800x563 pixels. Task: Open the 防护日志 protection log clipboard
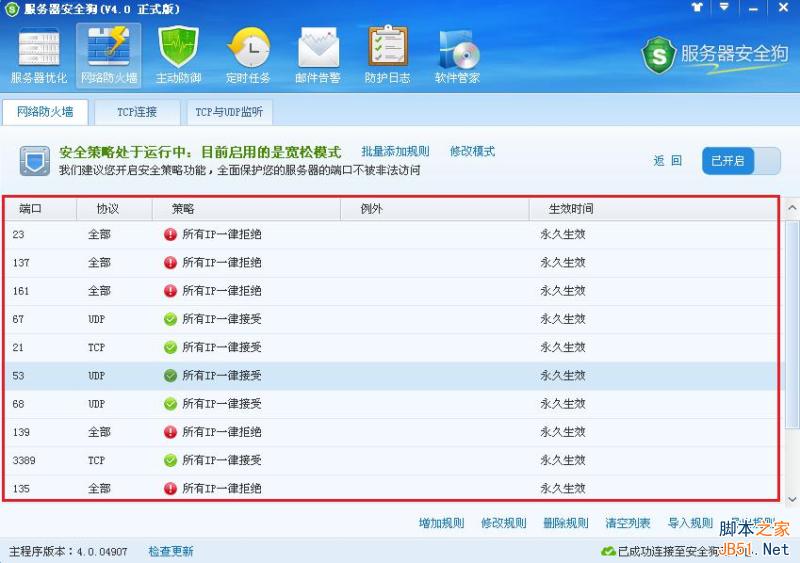point(387,55)
